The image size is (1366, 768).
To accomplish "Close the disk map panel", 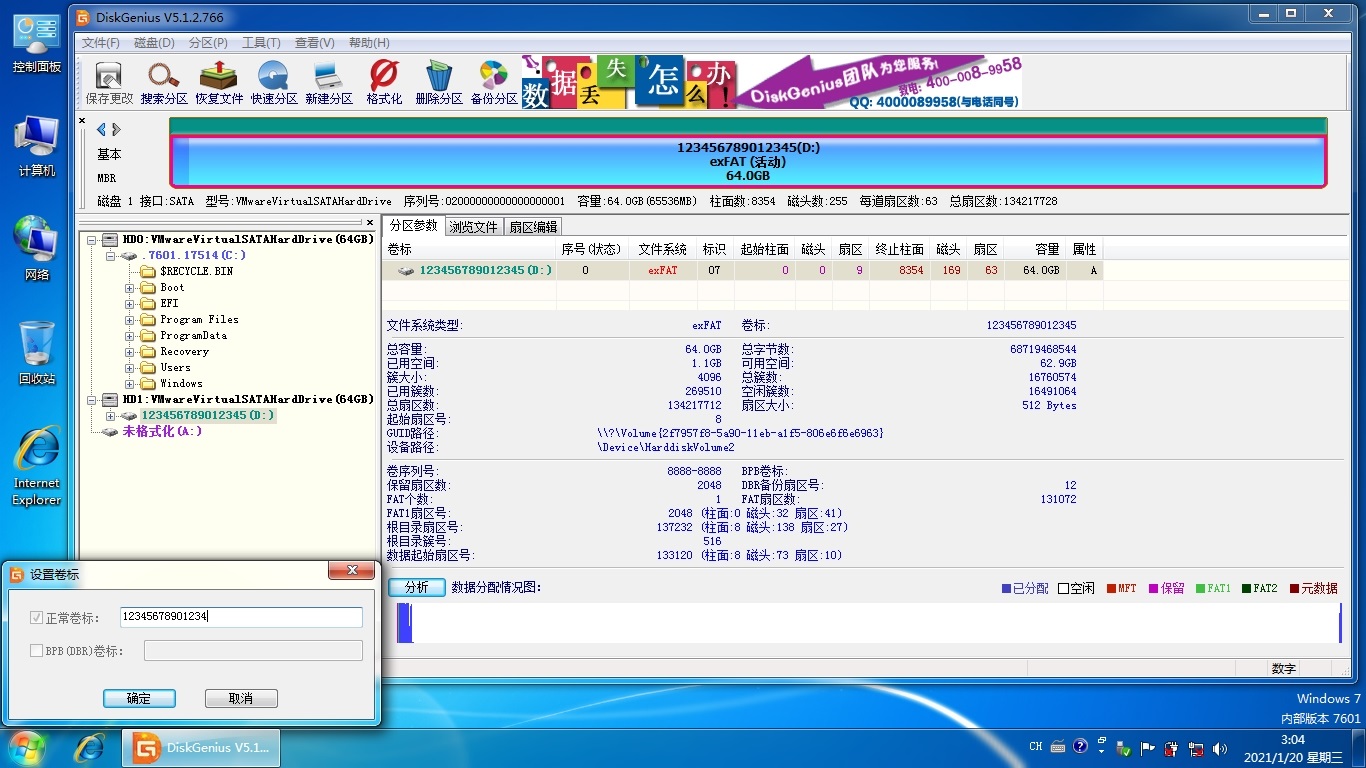I will 82,121.
